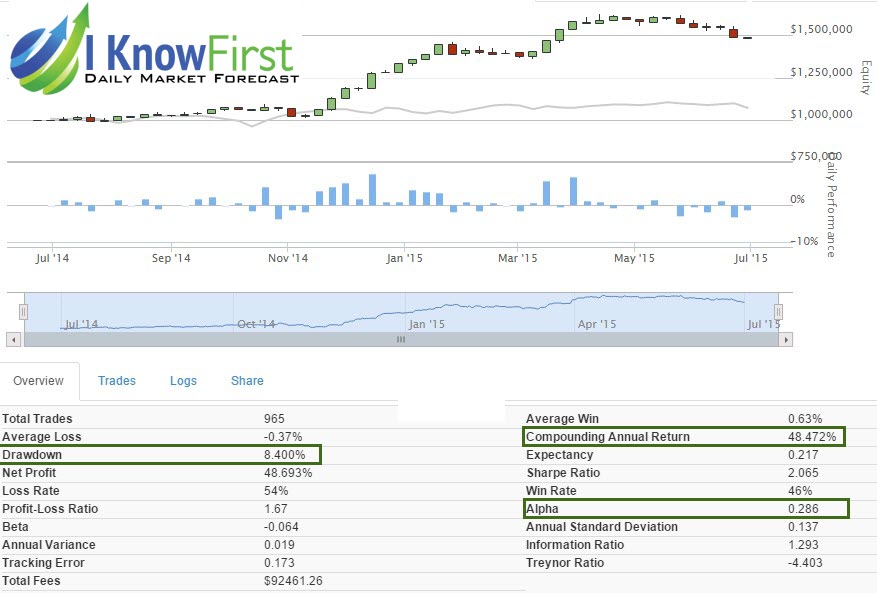Select Compounding Annual Return value 48.472%

(812, 437)
